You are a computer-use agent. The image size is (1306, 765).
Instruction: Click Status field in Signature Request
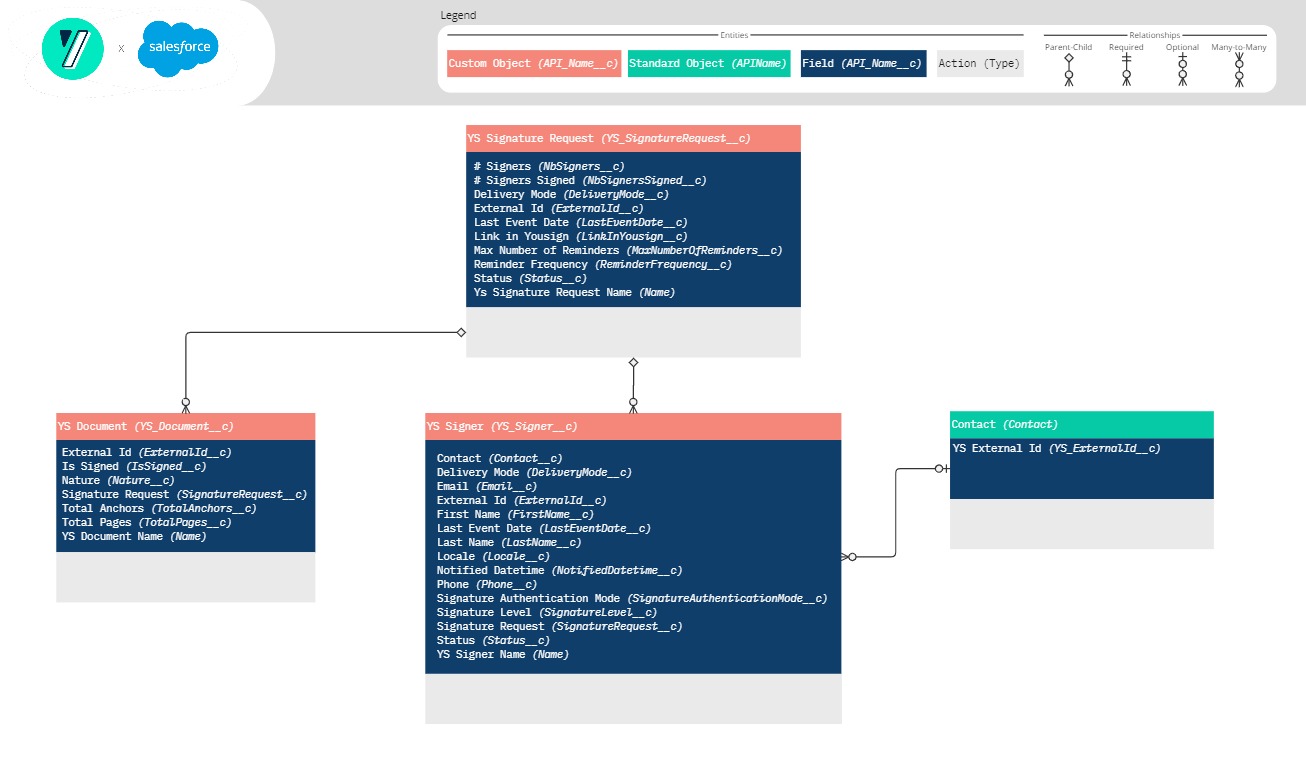pyautogui.click(x=530, y=278)
